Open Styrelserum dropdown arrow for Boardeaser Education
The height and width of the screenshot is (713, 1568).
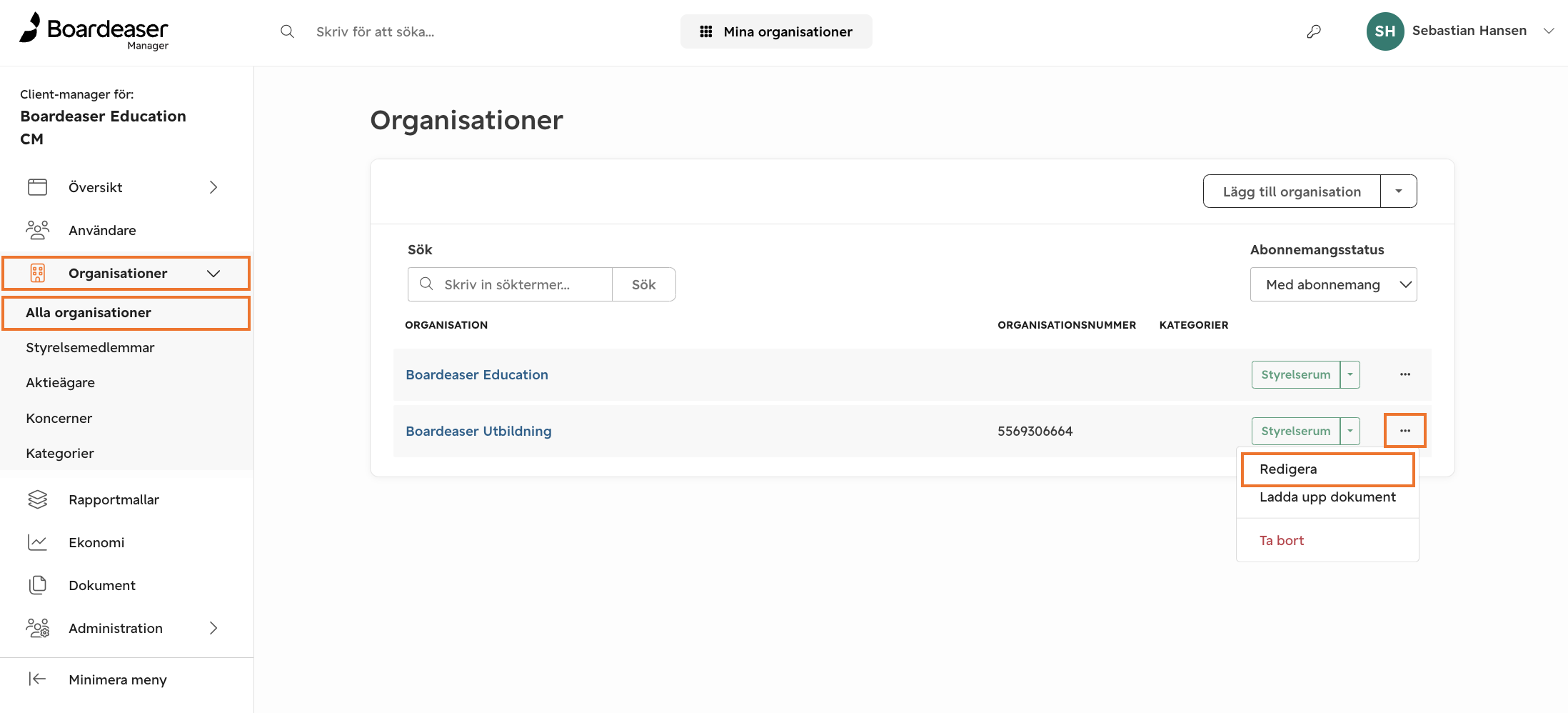click(1350, 374)
